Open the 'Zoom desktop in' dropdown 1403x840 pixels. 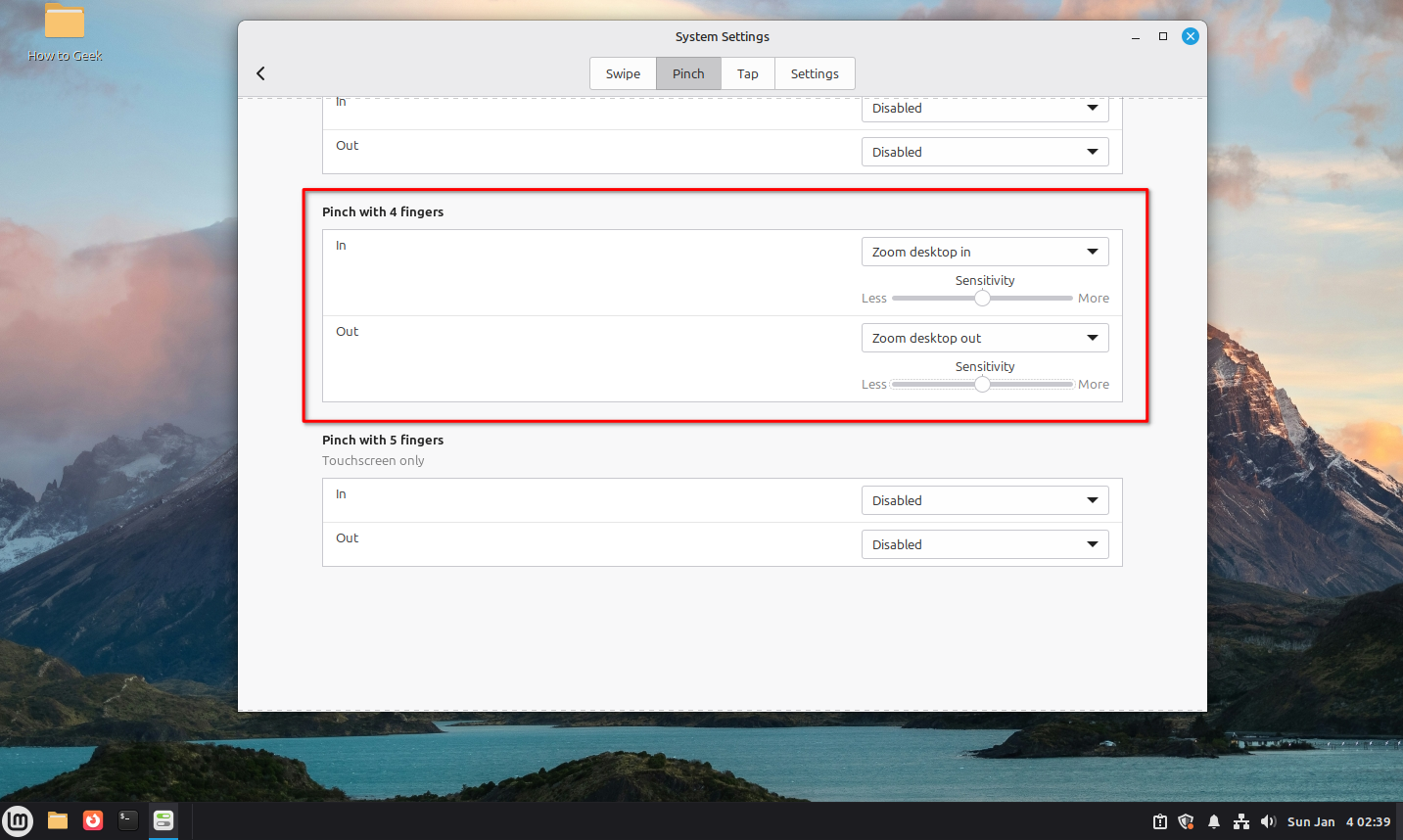(983, 252)
